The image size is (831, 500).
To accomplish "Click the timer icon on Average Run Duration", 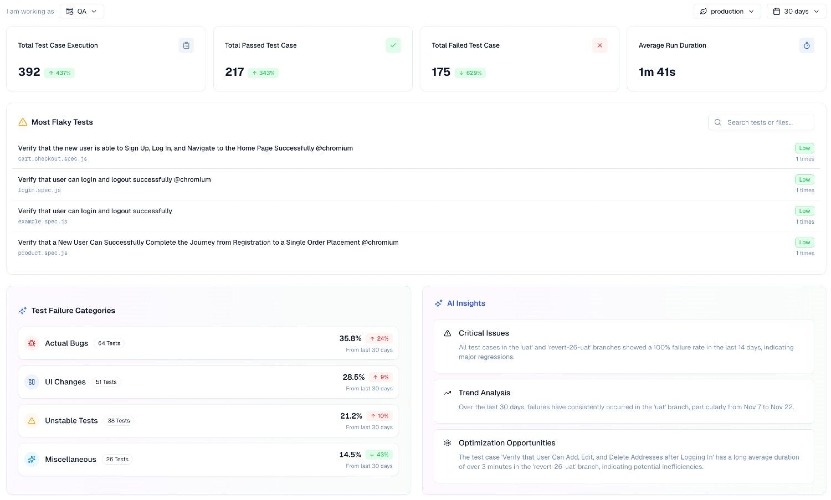I will click(x=806, y=45).
